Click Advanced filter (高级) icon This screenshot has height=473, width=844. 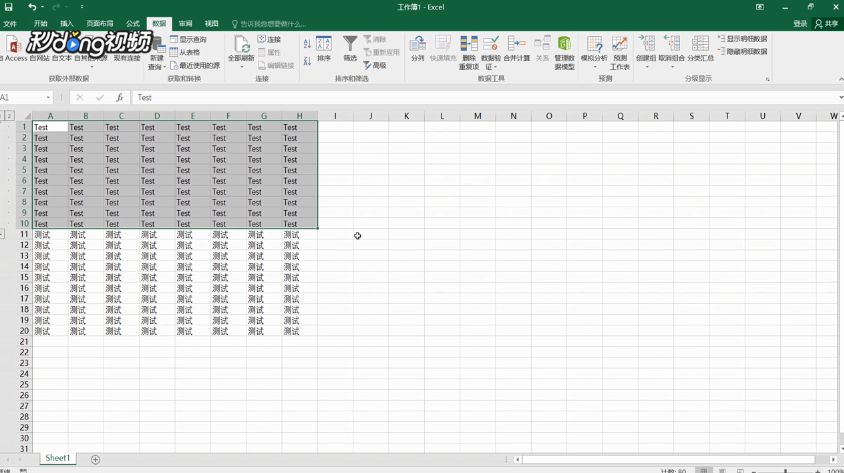click(367, 66)
